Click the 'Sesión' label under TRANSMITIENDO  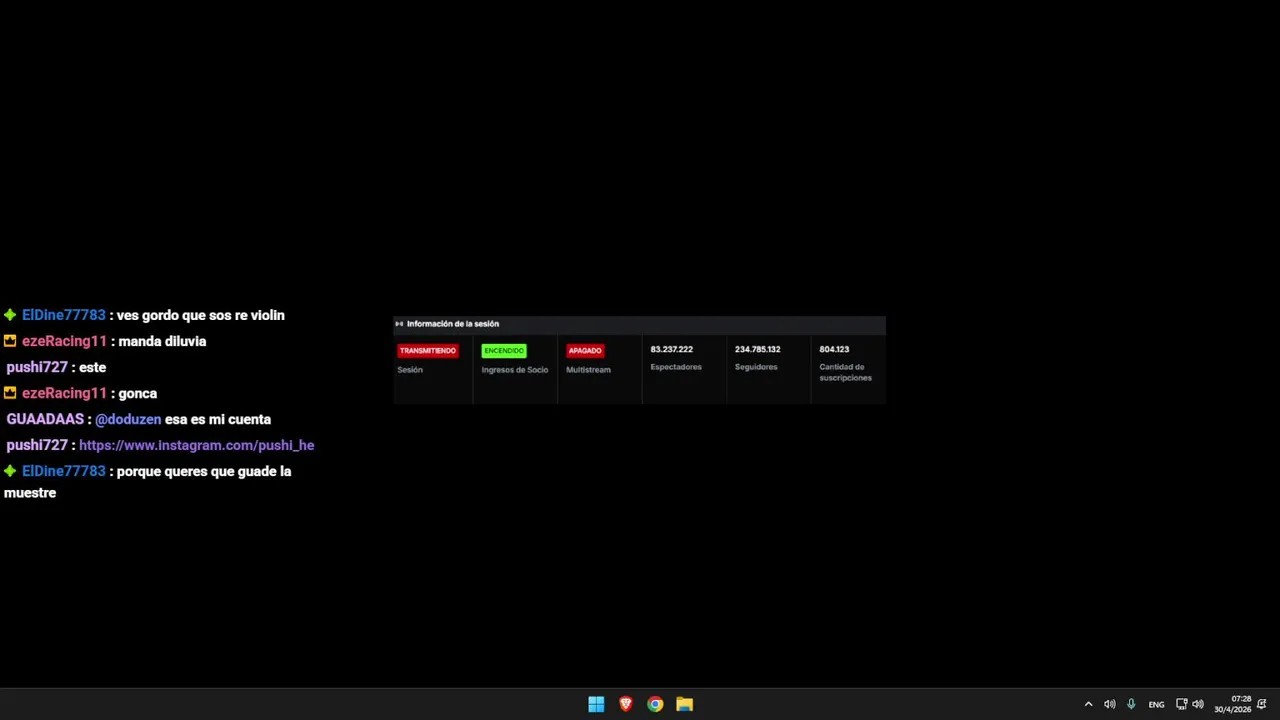(410, 370)
